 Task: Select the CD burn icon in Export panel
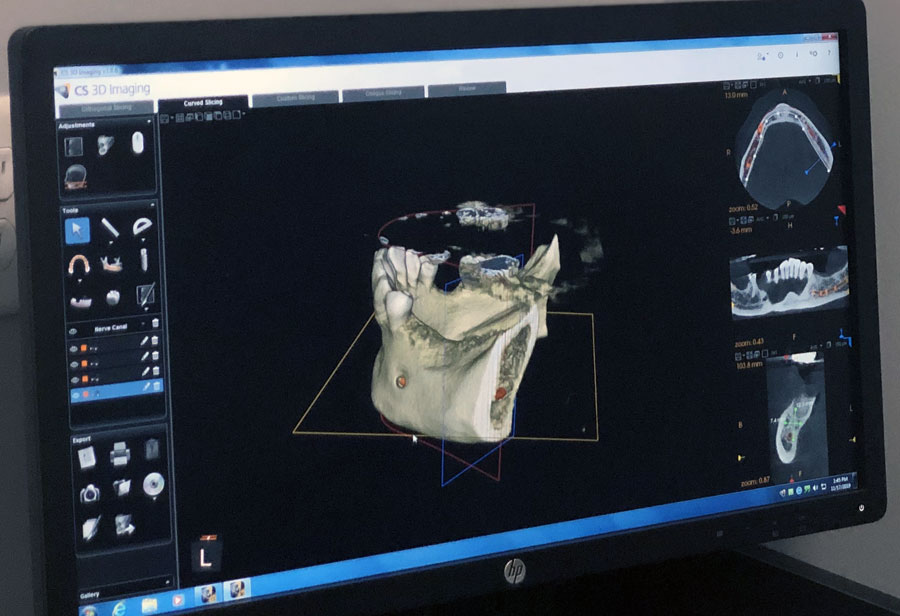153,485
